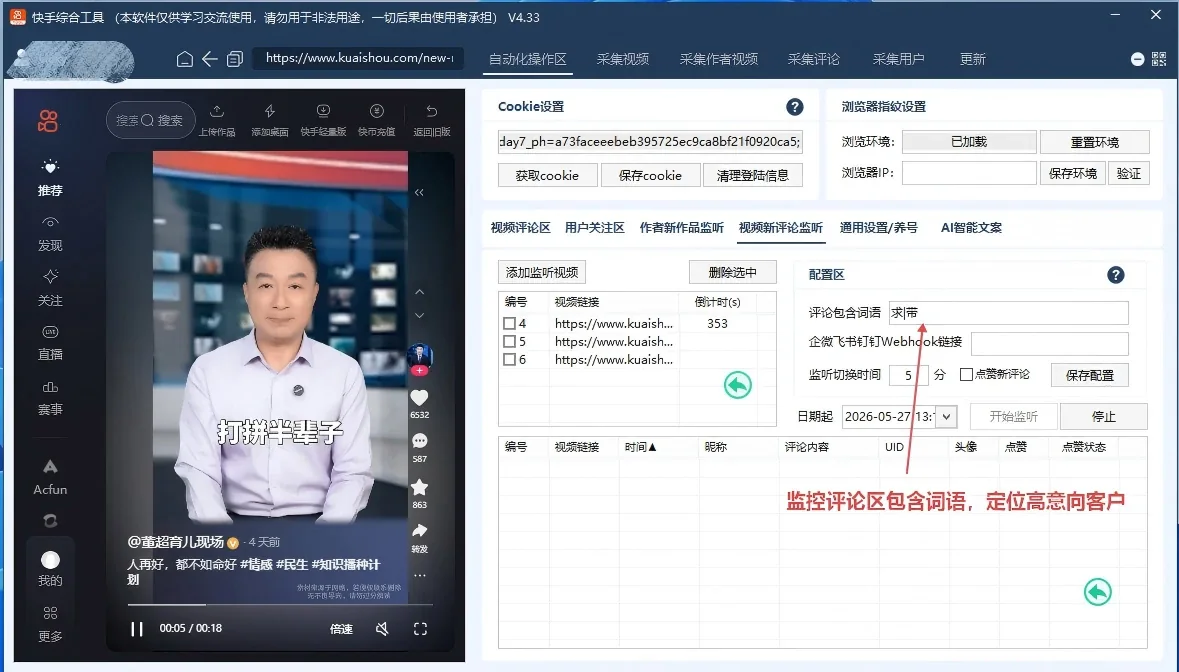Image resolution: width=1179 pixels, height=672 pixels.
Task: Open 我的 profile in sidebar
Action: pyautogui.click(x=50, y=569)
